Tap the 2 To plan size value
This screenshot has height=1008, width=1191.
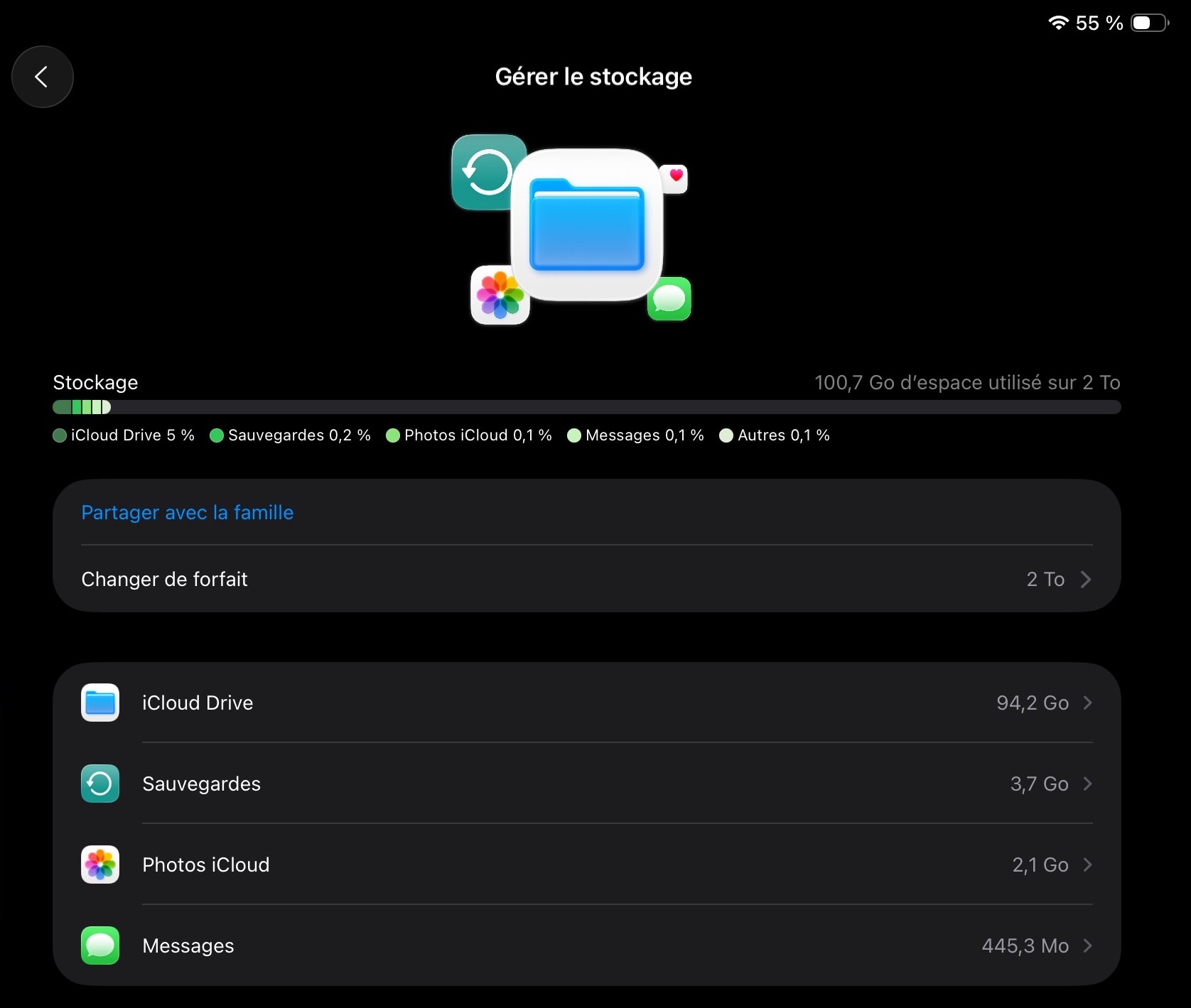point(1045,580)
